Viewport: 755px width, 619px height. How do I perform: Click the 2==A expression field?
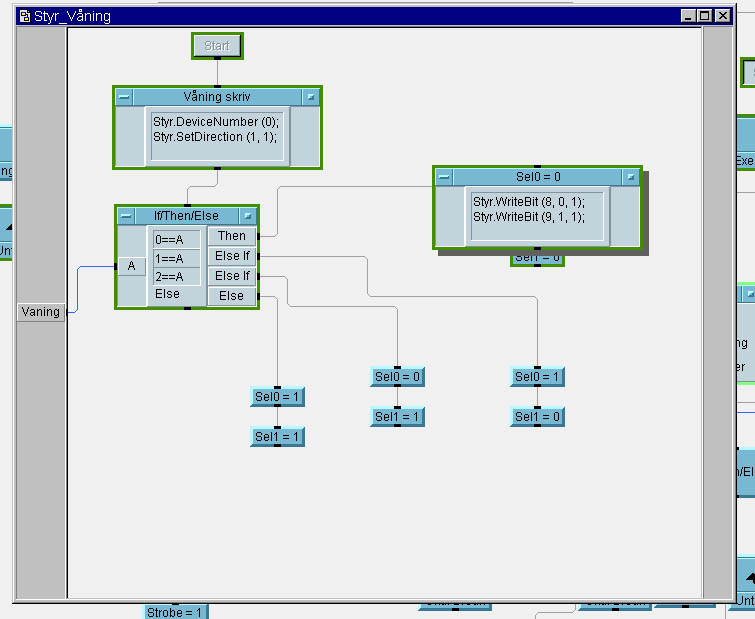click(176, 276)
